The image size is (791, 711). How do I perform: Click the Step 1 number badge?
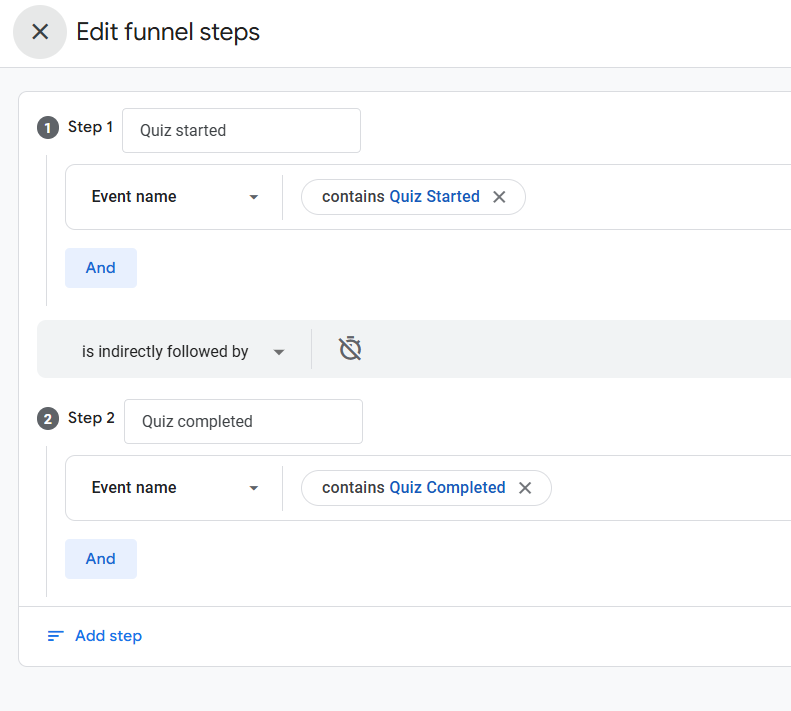[x=48, y=128]
